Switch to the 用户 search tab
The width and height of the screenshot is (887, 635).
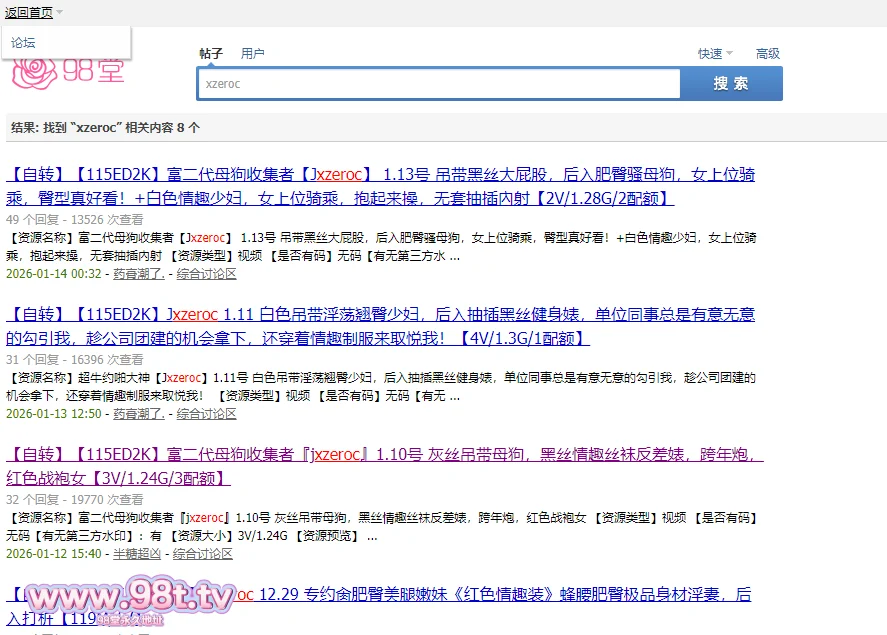click(253, 54)
